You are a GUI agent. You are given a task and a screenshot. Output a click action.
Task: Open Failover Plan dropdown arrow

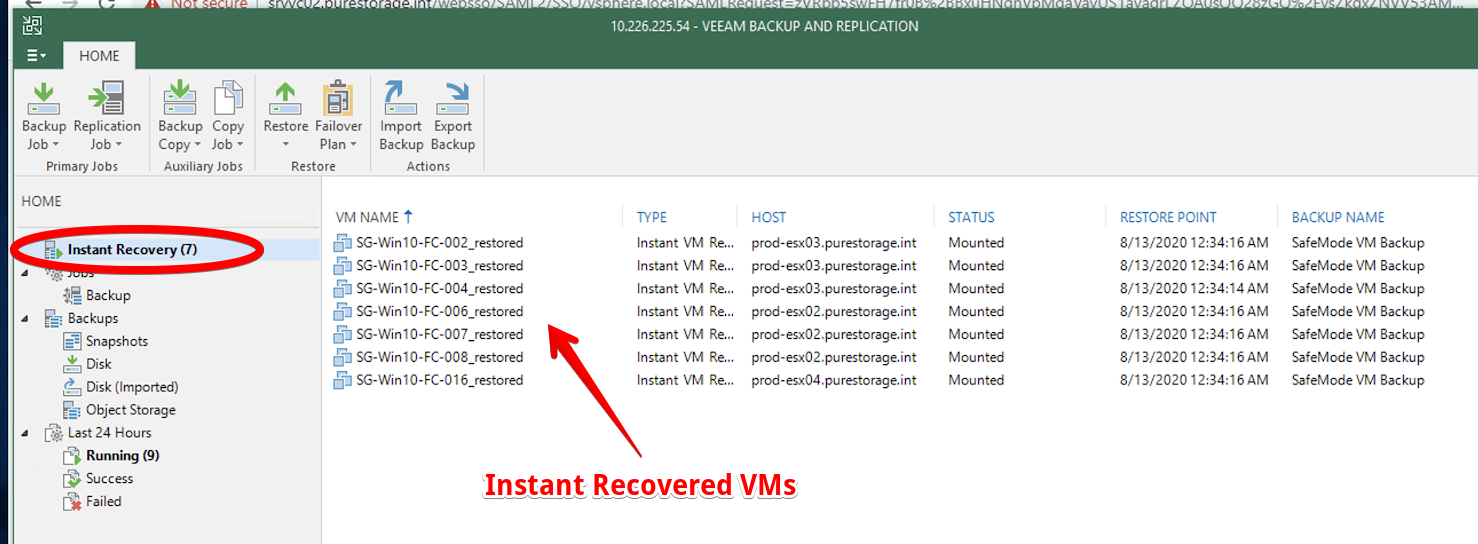point(353,146)
